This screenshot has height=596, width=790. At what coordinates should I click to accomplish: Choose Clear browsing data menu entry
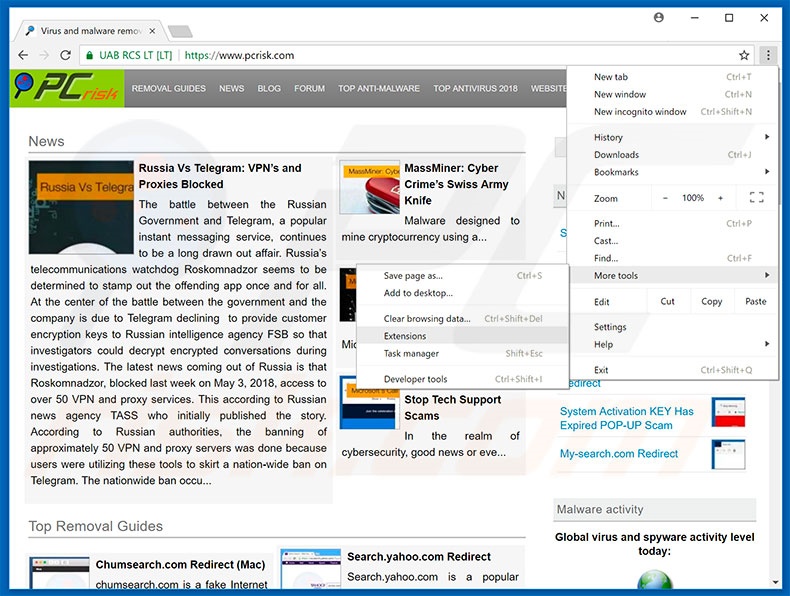point(427,319)
